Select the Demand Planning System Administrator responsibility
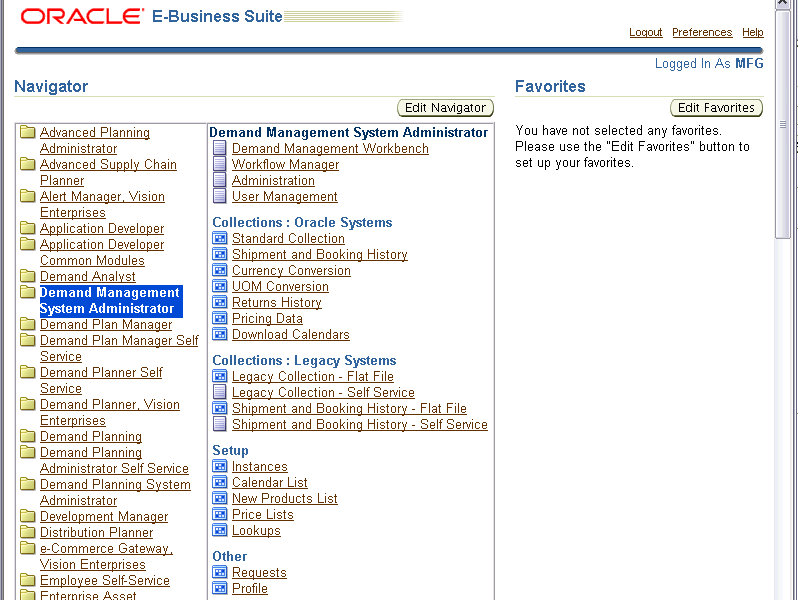This screenshot has width=798, height=600. [x=115, y=493]
